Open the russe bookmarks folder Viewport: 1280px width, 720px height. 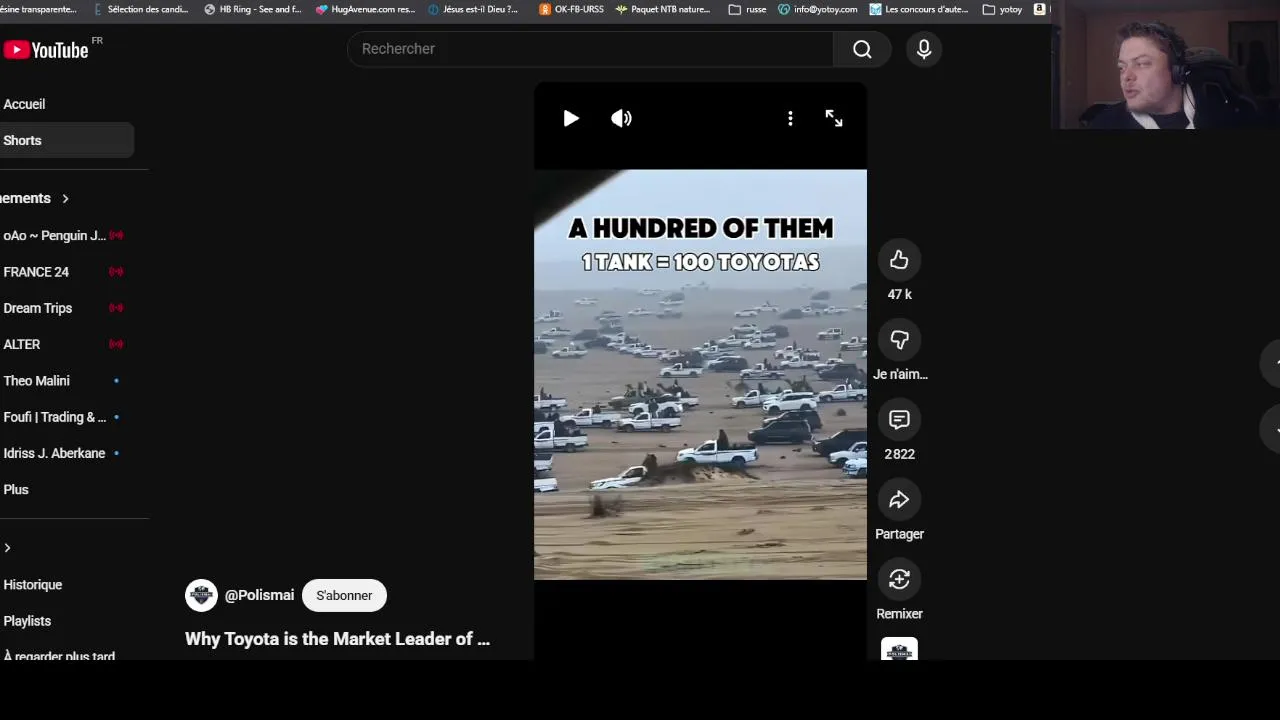[x=747, y=9]
